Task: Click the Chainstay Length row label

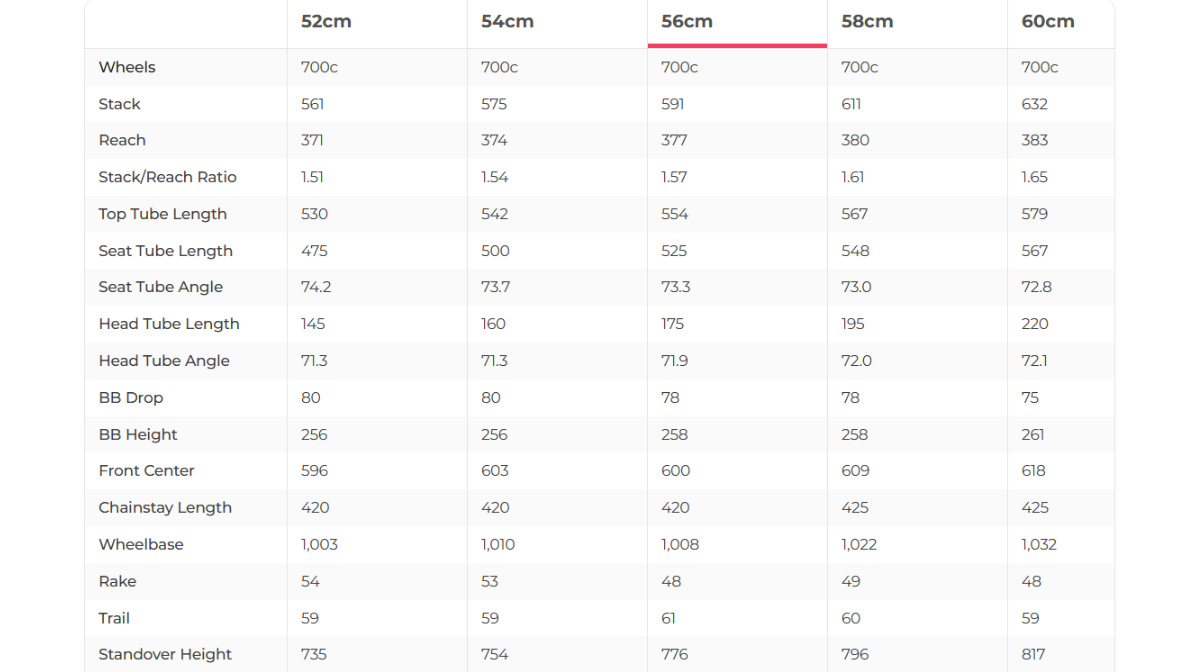Action: pyautogui.click(x=165, y=507)
